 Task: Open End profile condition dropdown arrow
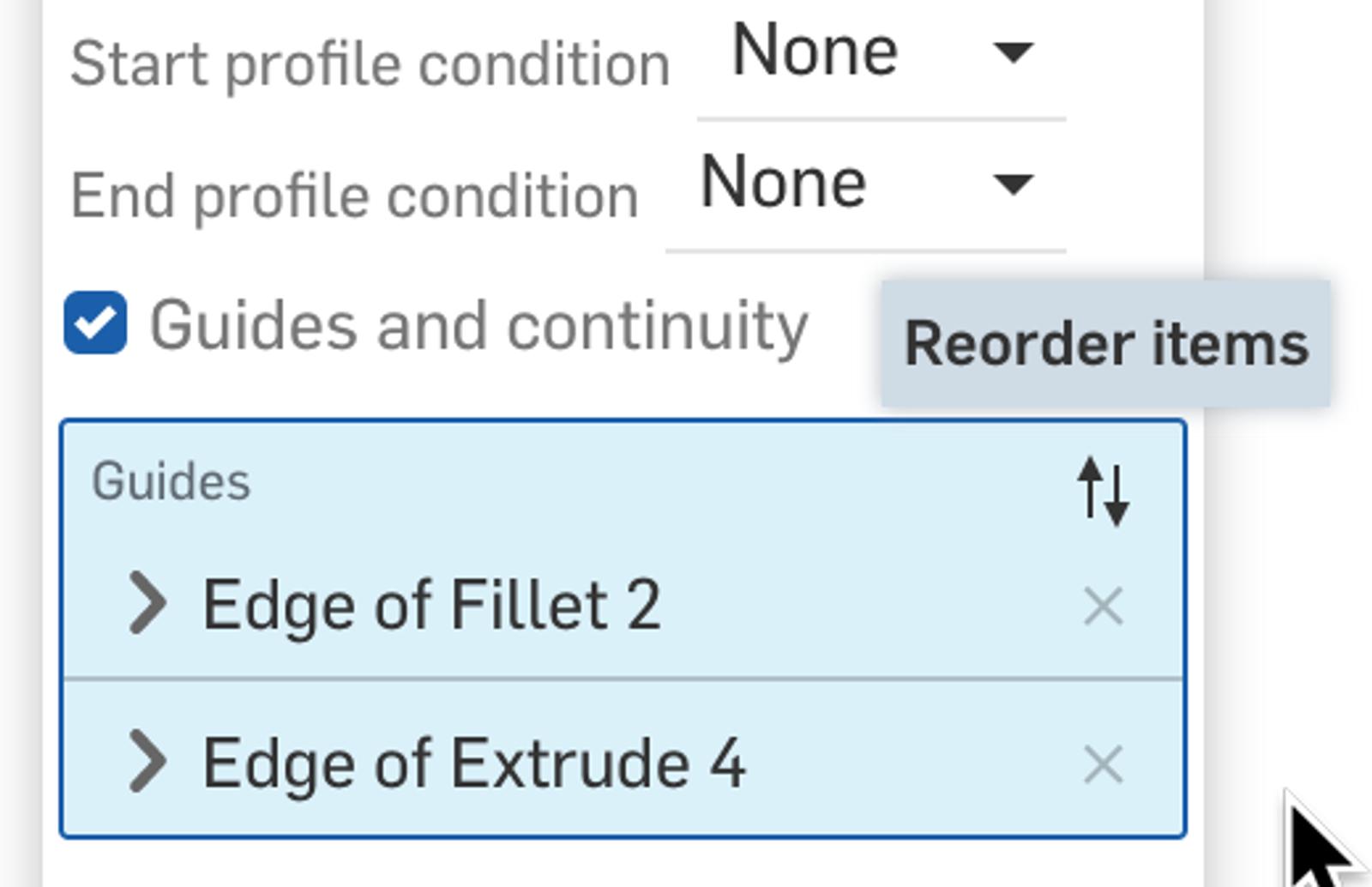(1013, 184)
